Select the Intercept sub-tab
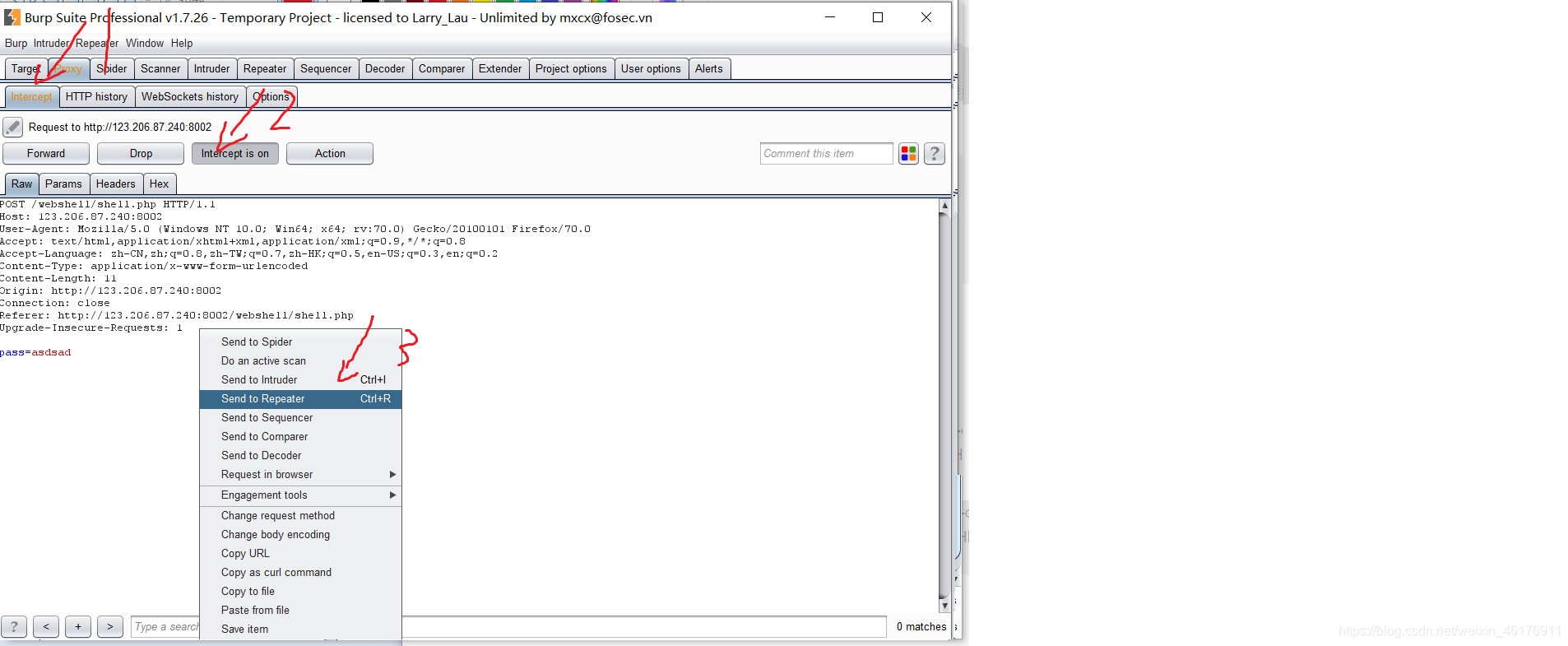 (x=31, y=97)
